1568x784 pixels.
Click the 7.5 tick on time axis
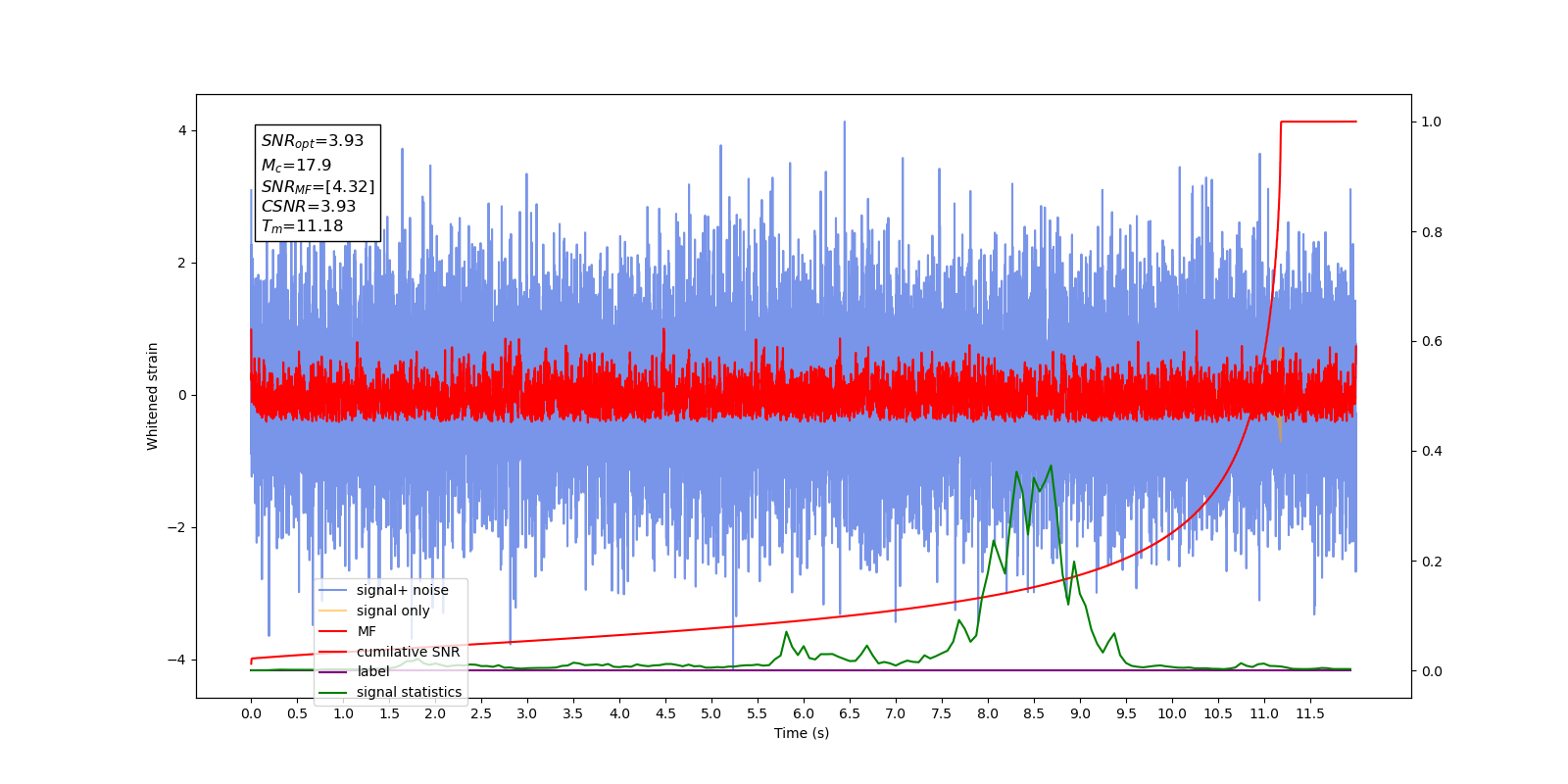(x=942, y=713)
